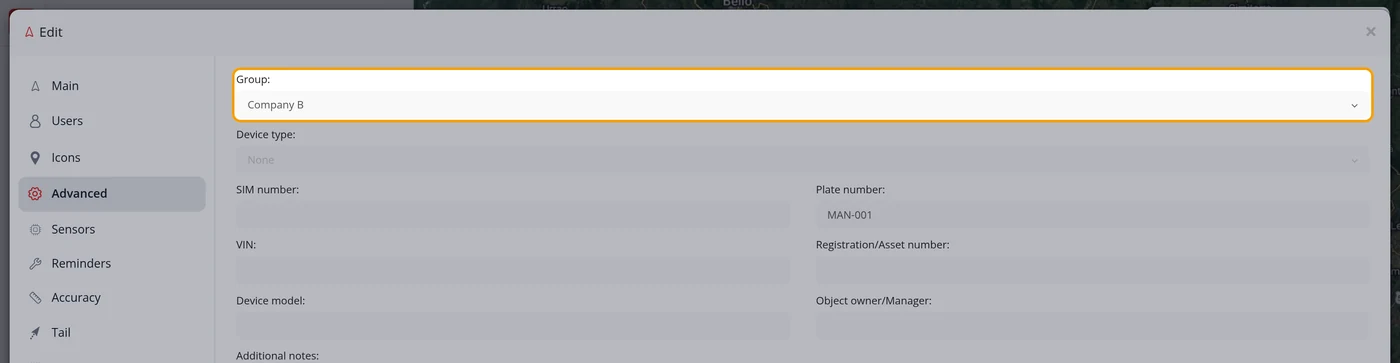Click the Main arrow icon in sidebar
1400x363 pixels.
point(35,86)
